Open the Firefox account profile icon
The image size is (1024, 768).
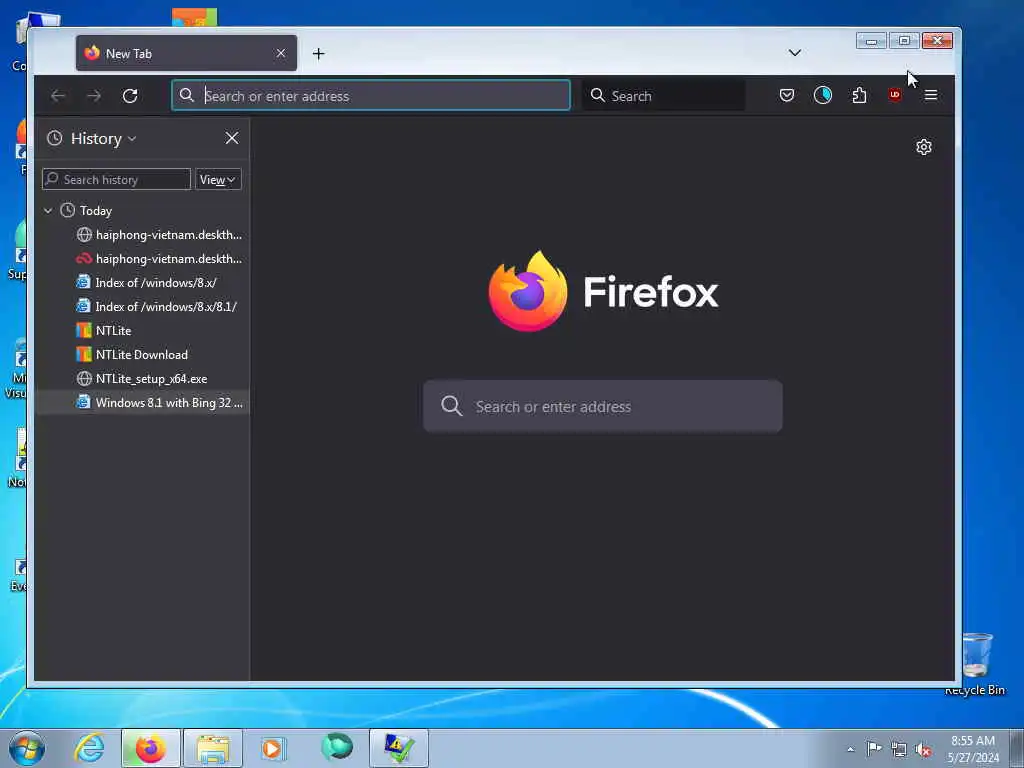point(823,95)
